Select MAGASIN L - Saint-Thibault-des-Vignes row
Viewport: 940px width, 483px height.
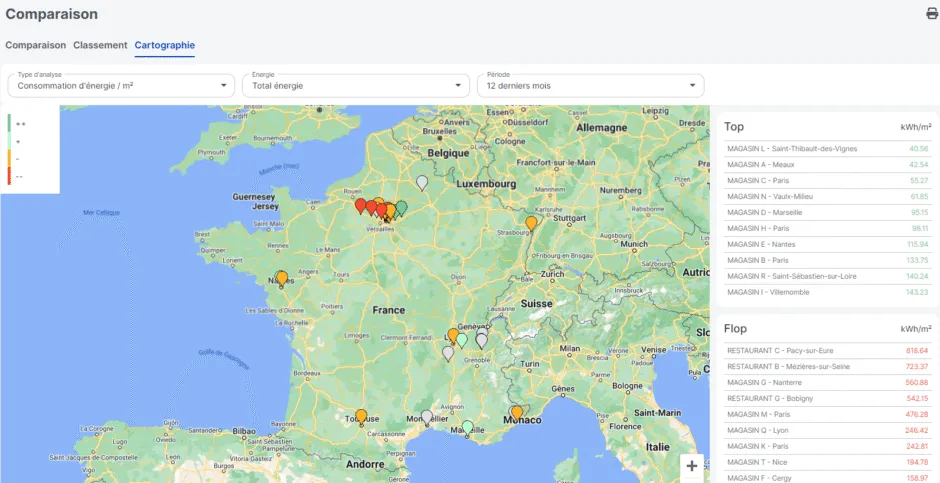pos(827,149)
